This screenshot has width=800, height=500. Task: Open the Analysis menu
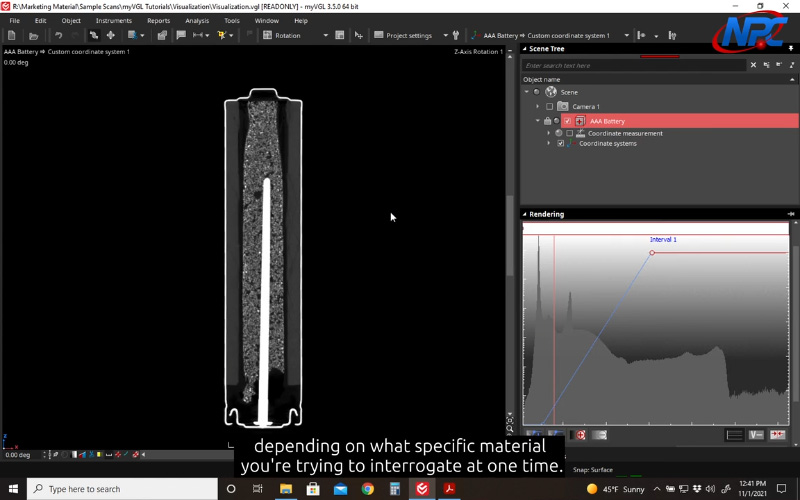pyautogui.click(x=197, y=20)
